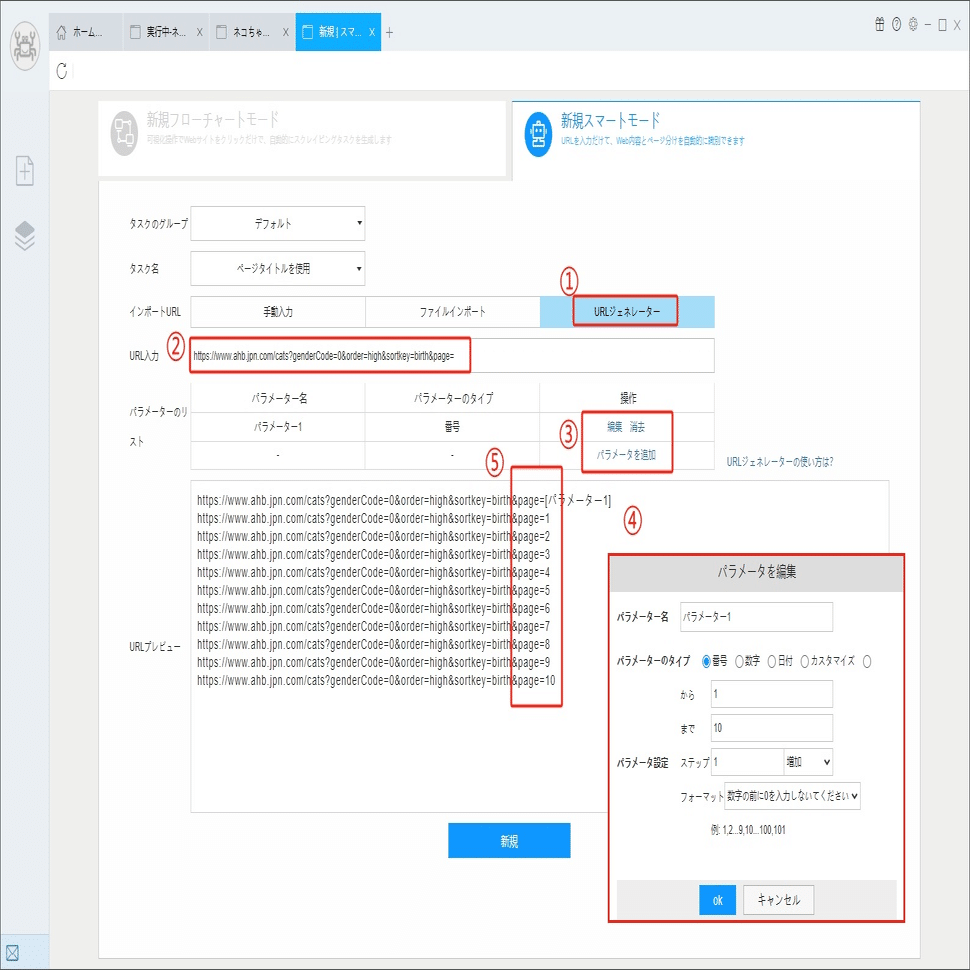Click the preview URL ending page=5

point(373,590)
